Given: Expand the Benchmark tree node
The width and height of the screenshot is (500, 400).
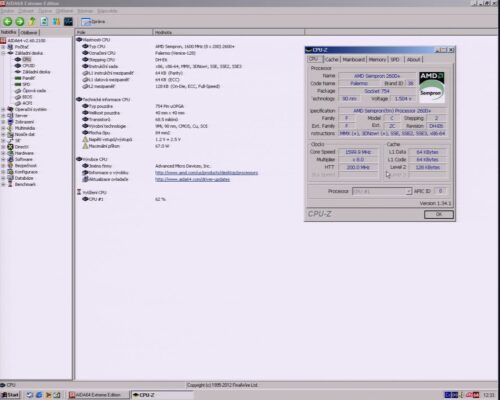Looking at the screenshot, I should [x=3, y=184].
